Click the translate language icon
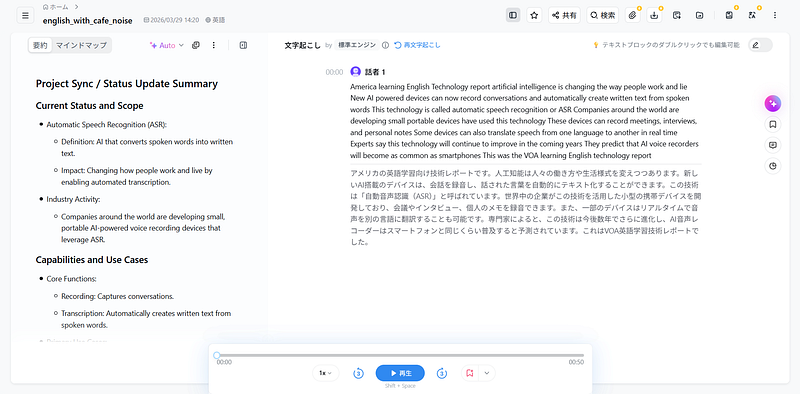The height and width of the screenshot is (394, 800). [752, 15]
